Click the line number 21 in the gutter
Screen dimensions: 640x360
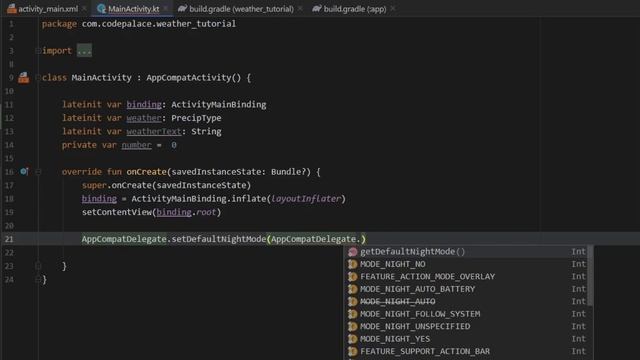(9, 239)
